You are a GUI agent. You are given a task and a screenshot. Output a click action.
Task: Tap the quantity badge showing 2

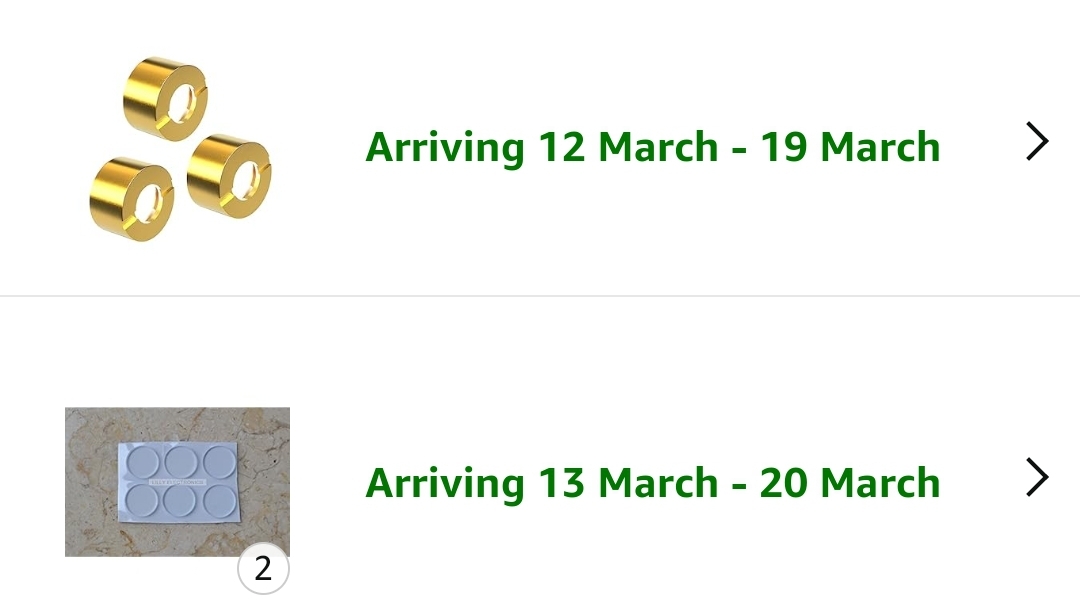(x=263, y=569)
